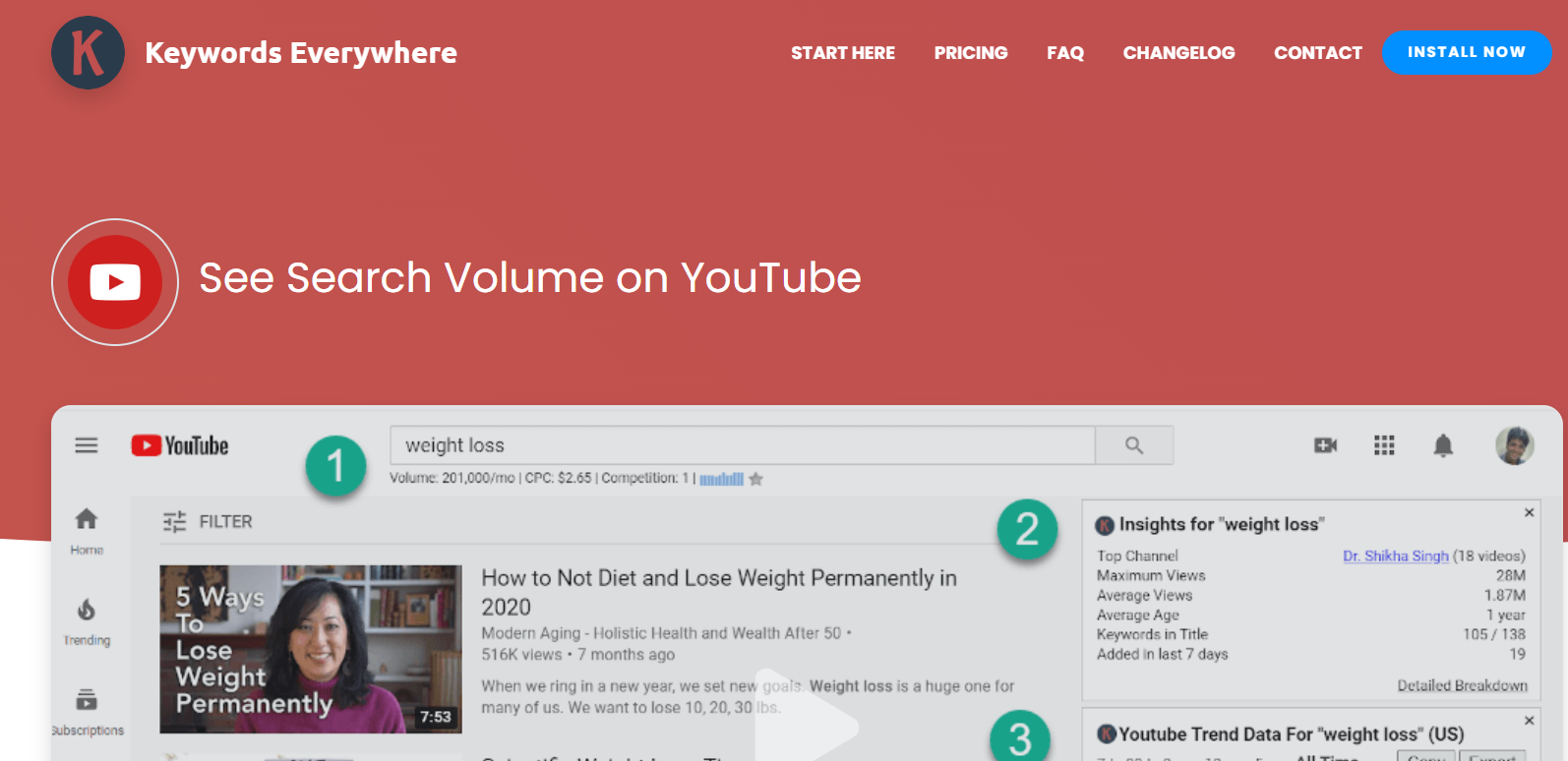
Task: Click the star icon beside Competition data
Action: [x=755, y=479]
